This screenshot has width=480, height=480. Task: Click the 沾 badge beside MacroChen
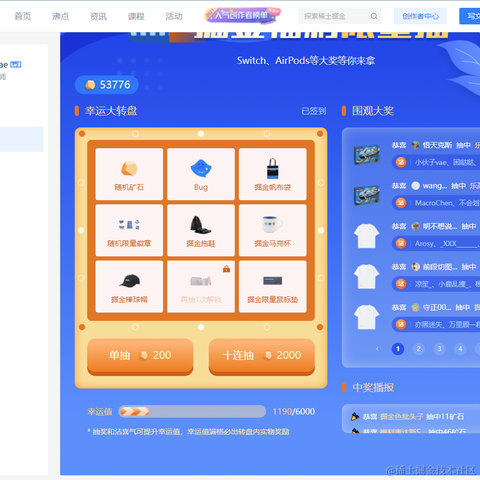(401, 203)
